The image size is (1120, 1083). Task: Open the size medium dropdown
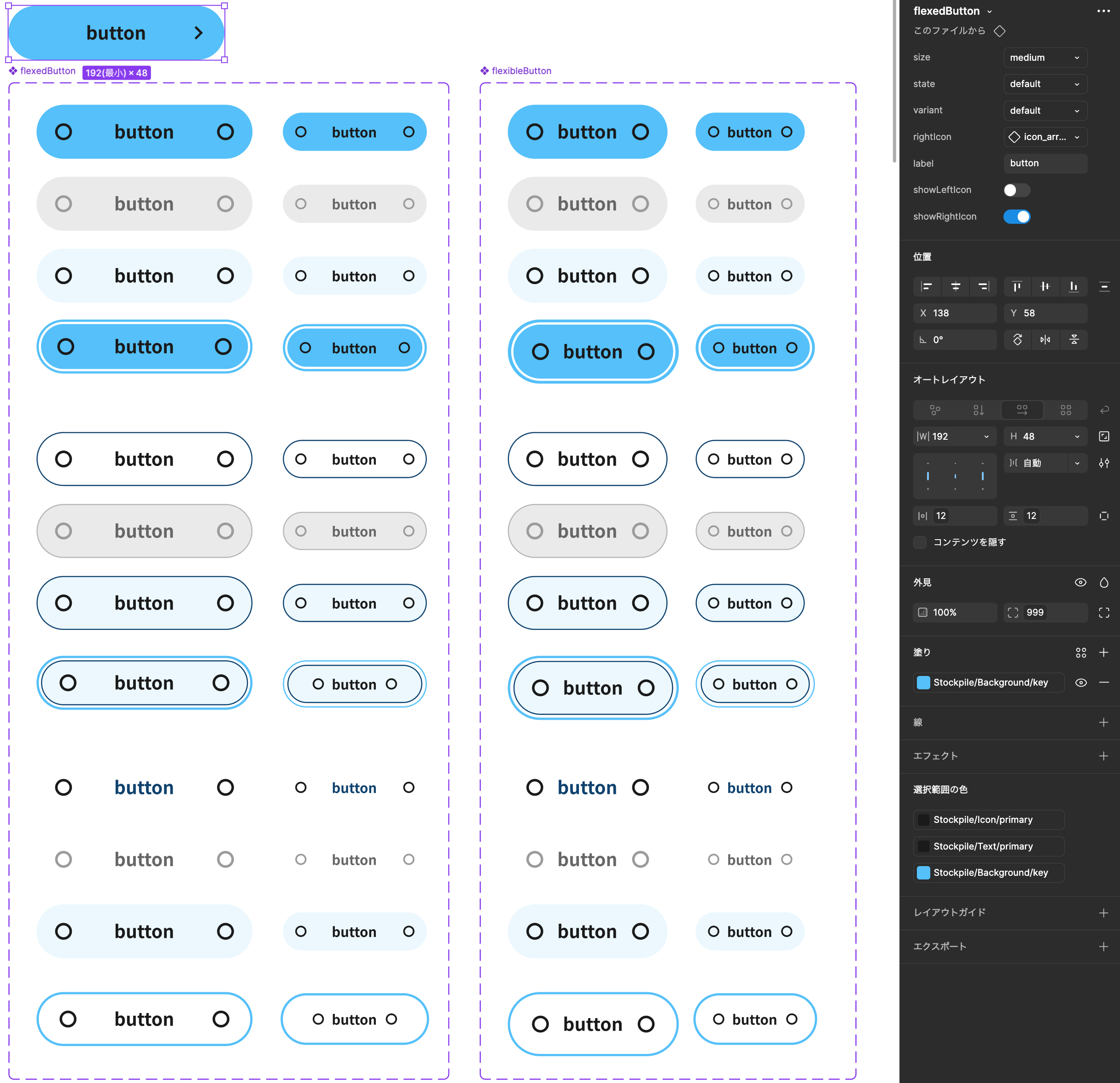(x=1044, y=58)
